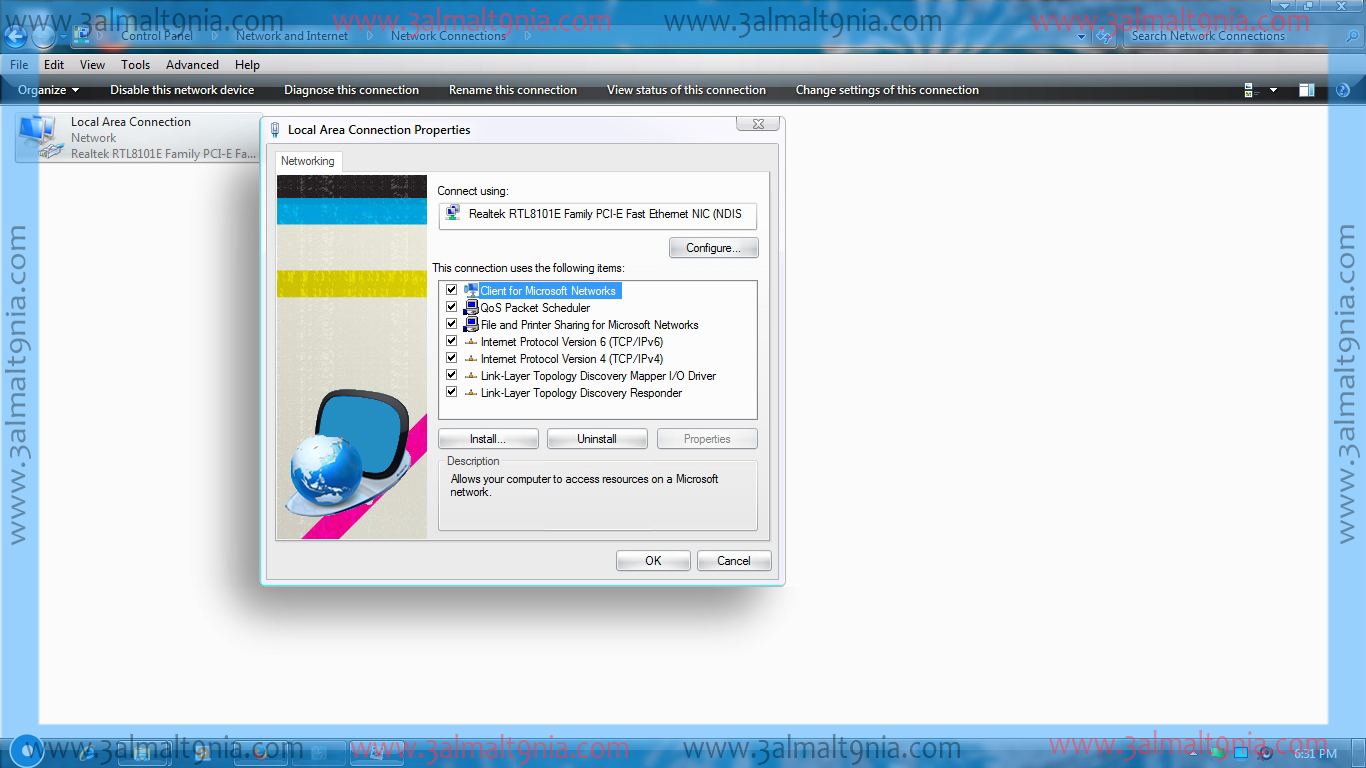Click the Explorer back arrow button

pyautogui.click(x=15, y=36)
